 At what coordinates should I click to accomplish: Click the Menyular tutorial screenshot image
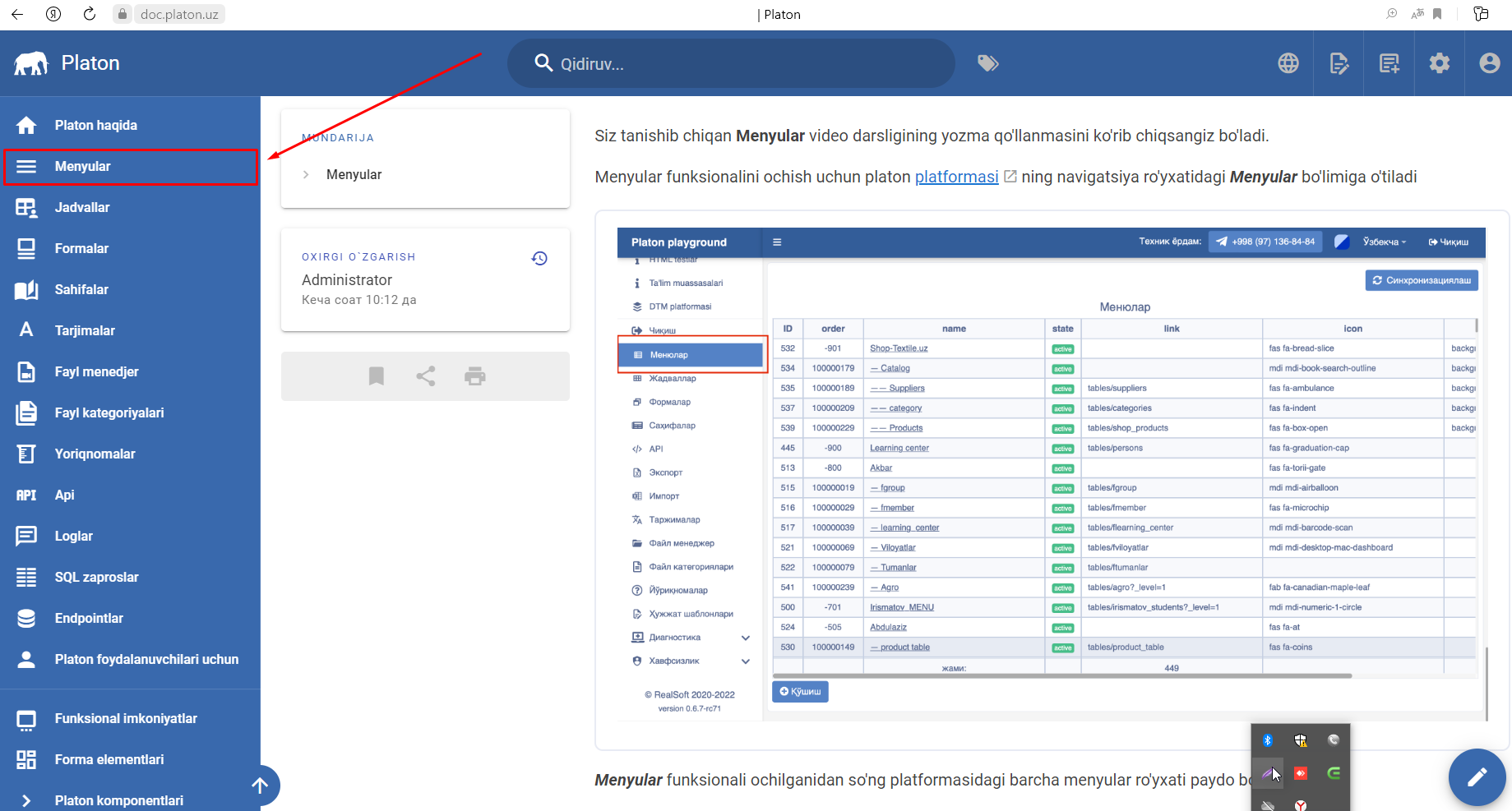coord(1052,474)
